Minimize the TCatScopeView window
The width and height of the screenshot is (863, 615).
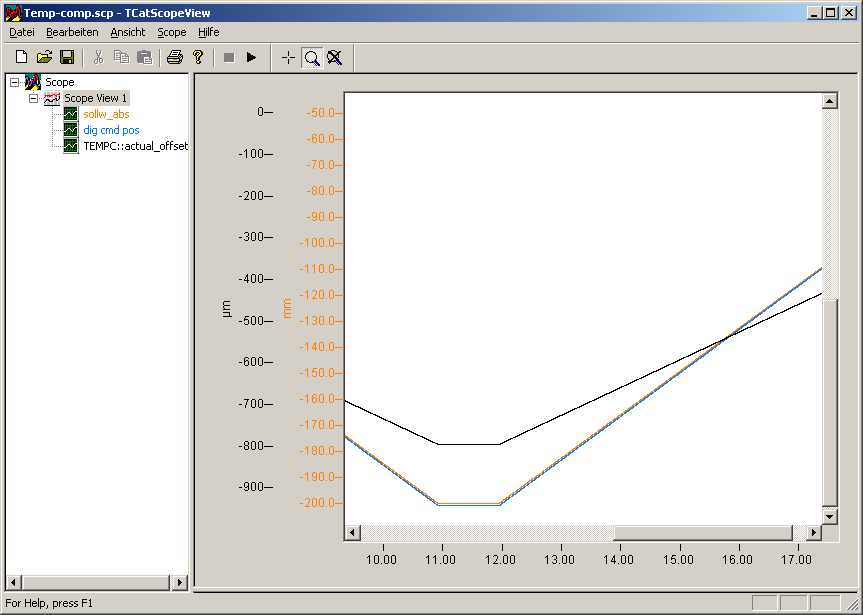[815, 13]
